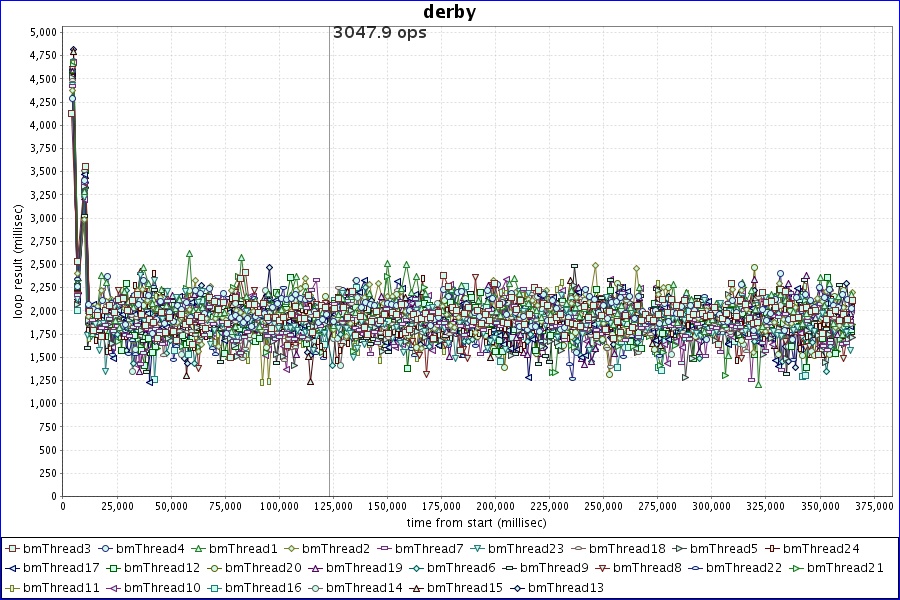Click the '3047.9 ops' marker annotation
Viewport: 900px width, 600px height.
(x=380, y=33)
